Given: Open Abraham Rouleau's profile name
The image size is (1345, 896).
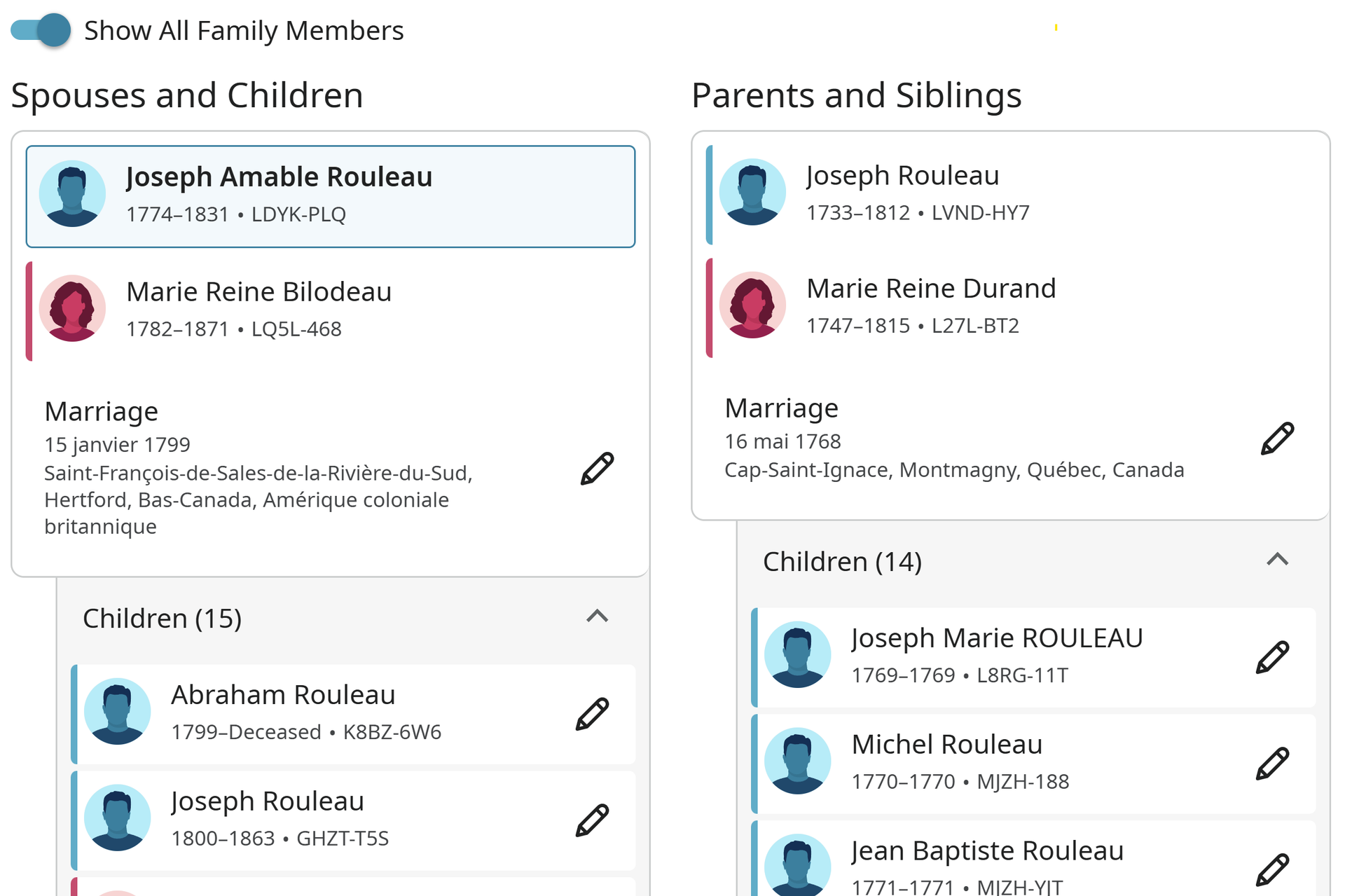Looking at the screenshot, I should (283, 695).
